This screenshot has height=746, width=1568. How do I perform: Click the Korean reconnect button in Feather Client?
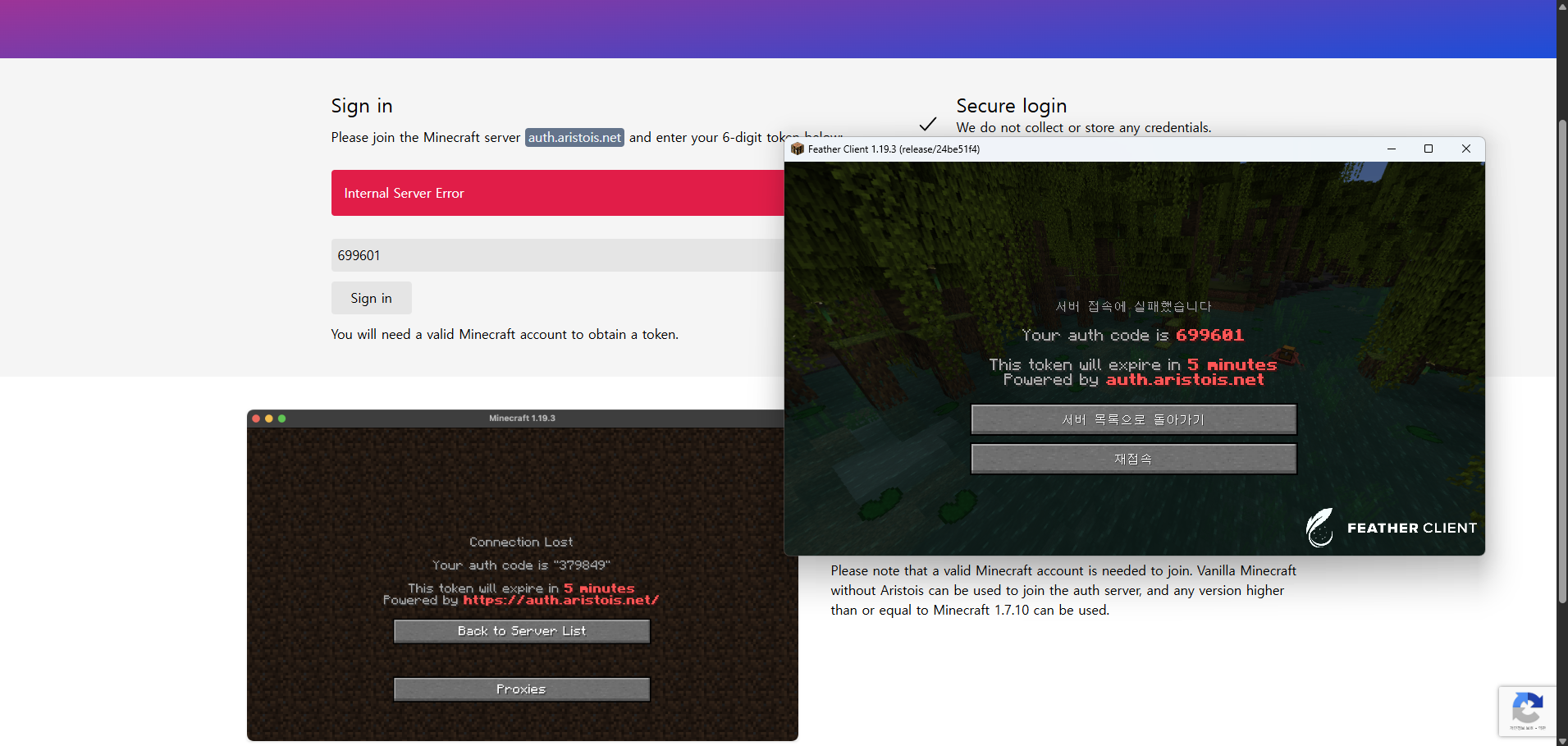click(x=1133, y=459)
